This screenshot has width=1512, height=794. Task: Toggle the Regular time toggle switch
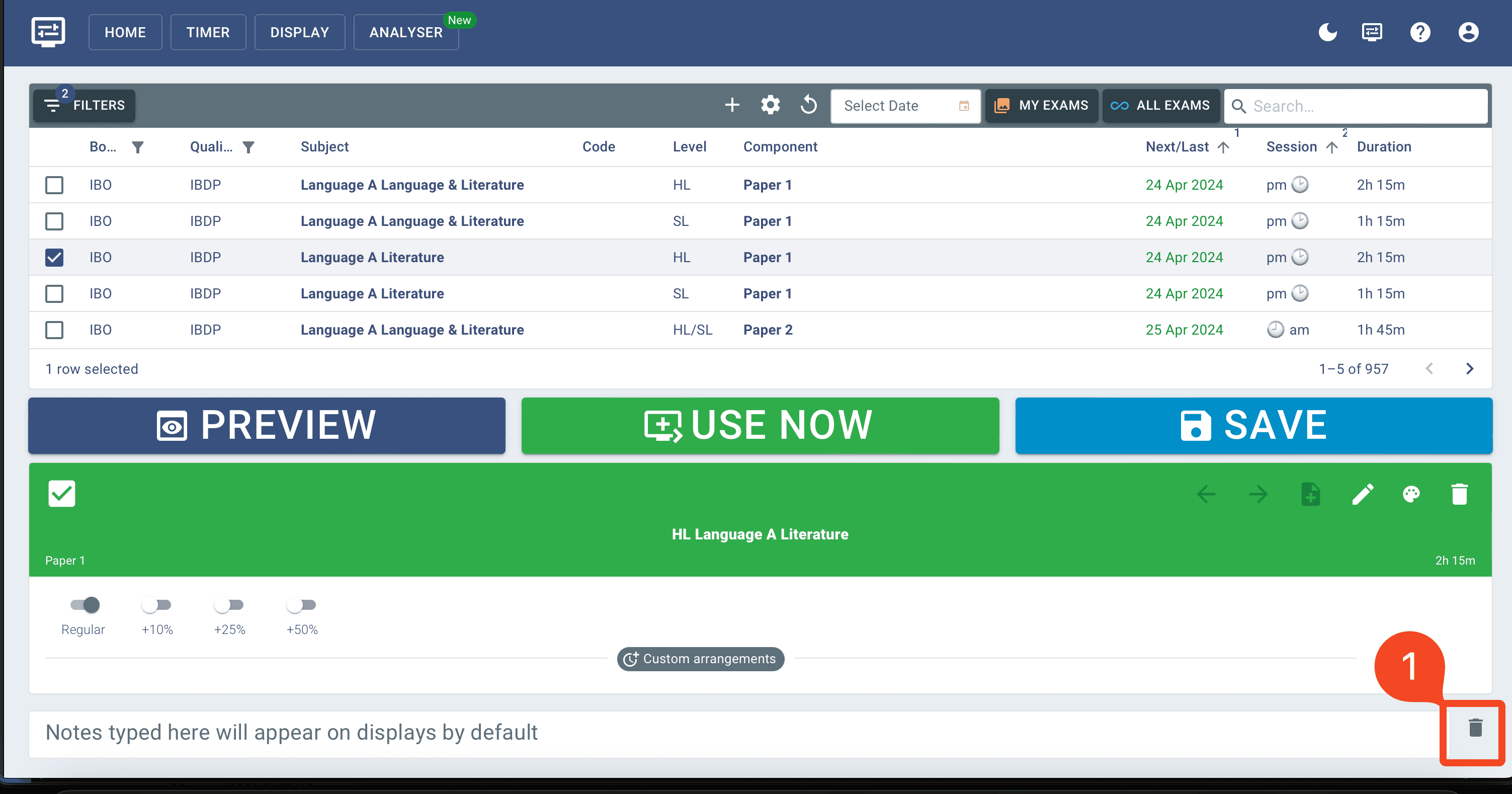tap(84, 605)
